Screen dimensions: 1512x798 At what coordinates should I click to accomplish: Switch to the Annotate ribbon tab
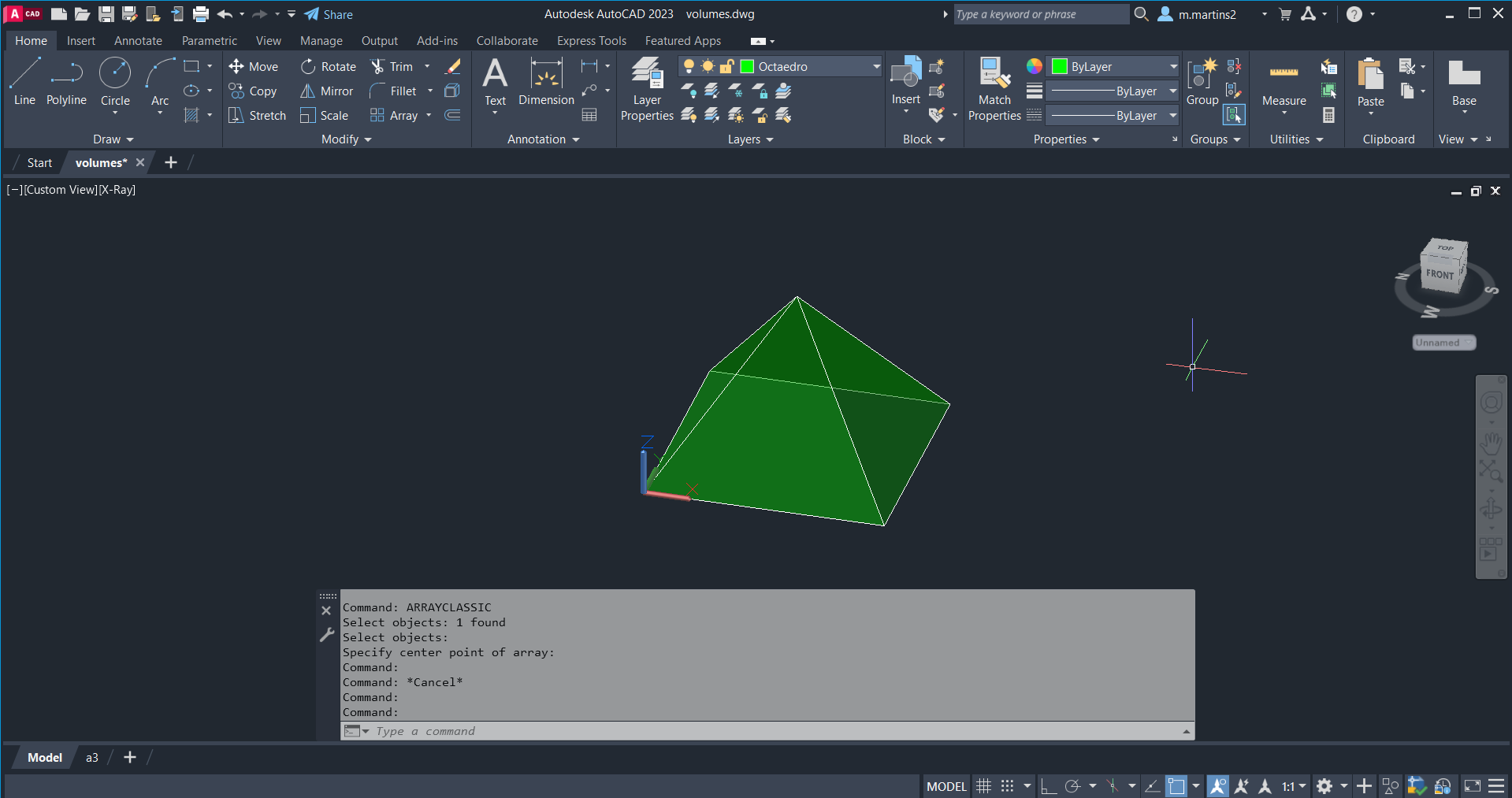[x=138, y=41]
